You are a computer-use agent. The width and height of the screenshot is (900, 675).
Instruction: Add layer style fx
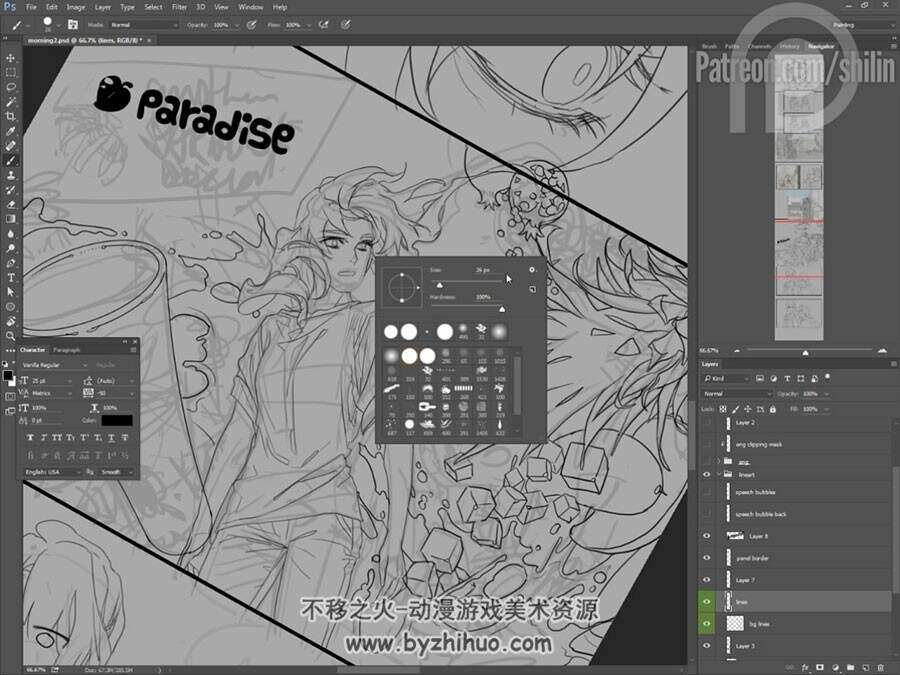click(x=805, y=668)
